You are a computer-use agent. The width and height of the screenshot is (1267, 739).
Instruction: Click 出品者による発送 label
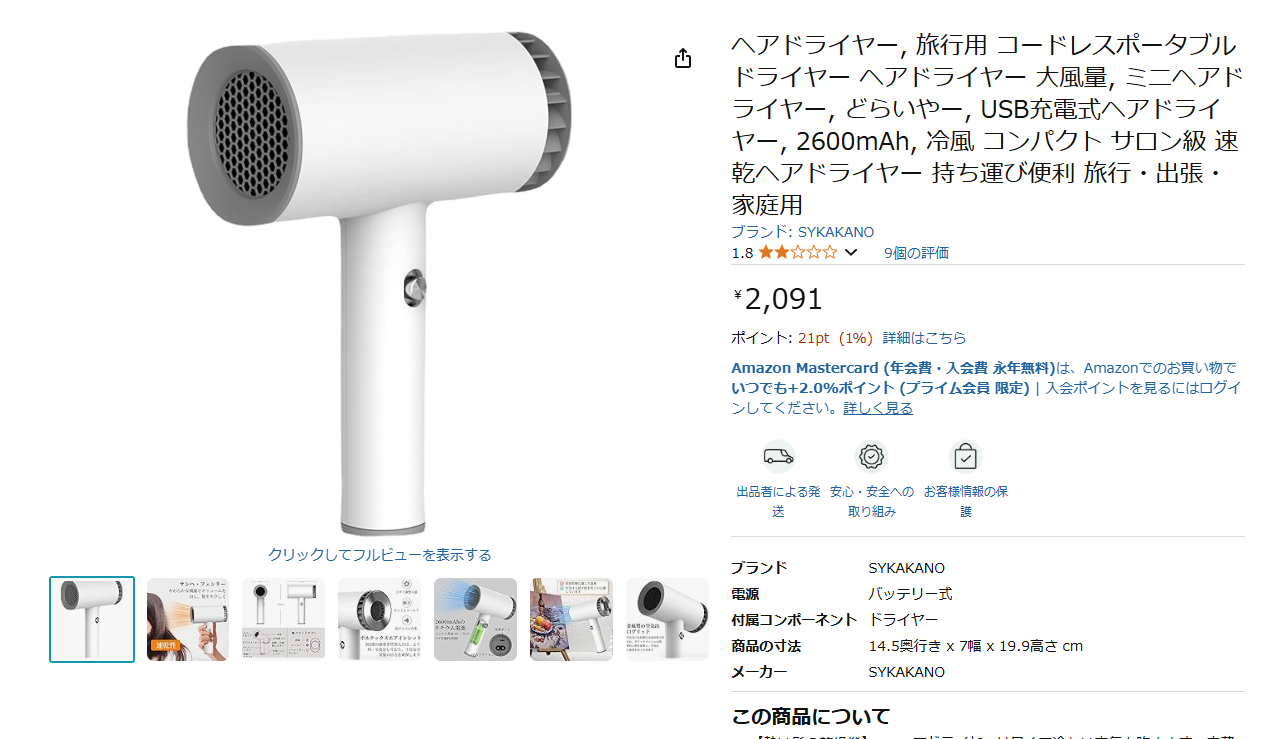pos(778,501)
